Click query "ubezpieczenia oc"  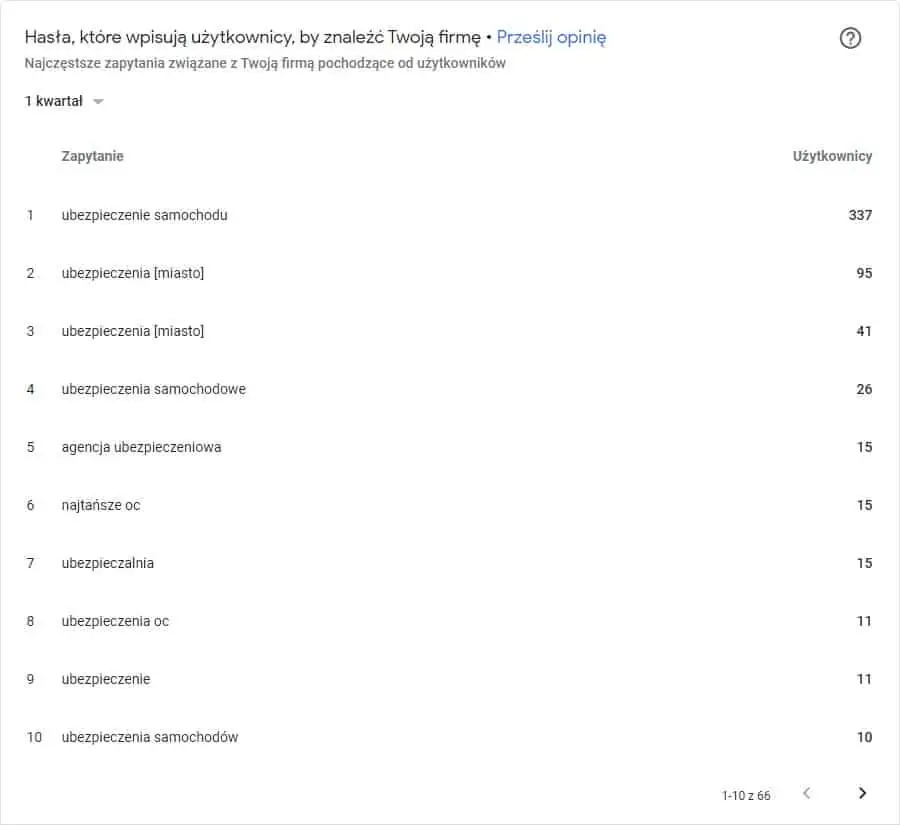tap(115, 621)
